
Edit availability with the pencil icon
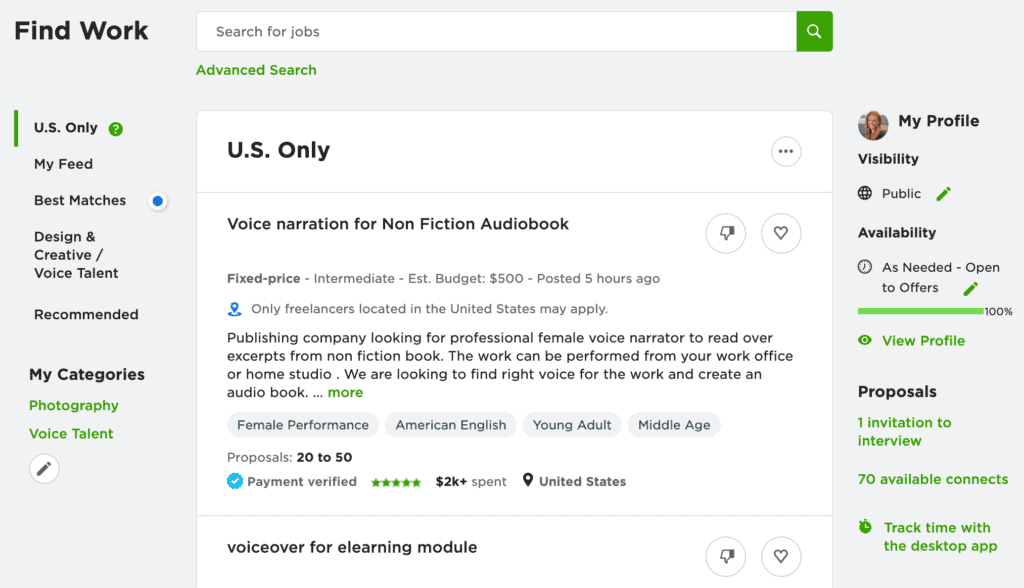pyautogui.click(x=970, y=289)
